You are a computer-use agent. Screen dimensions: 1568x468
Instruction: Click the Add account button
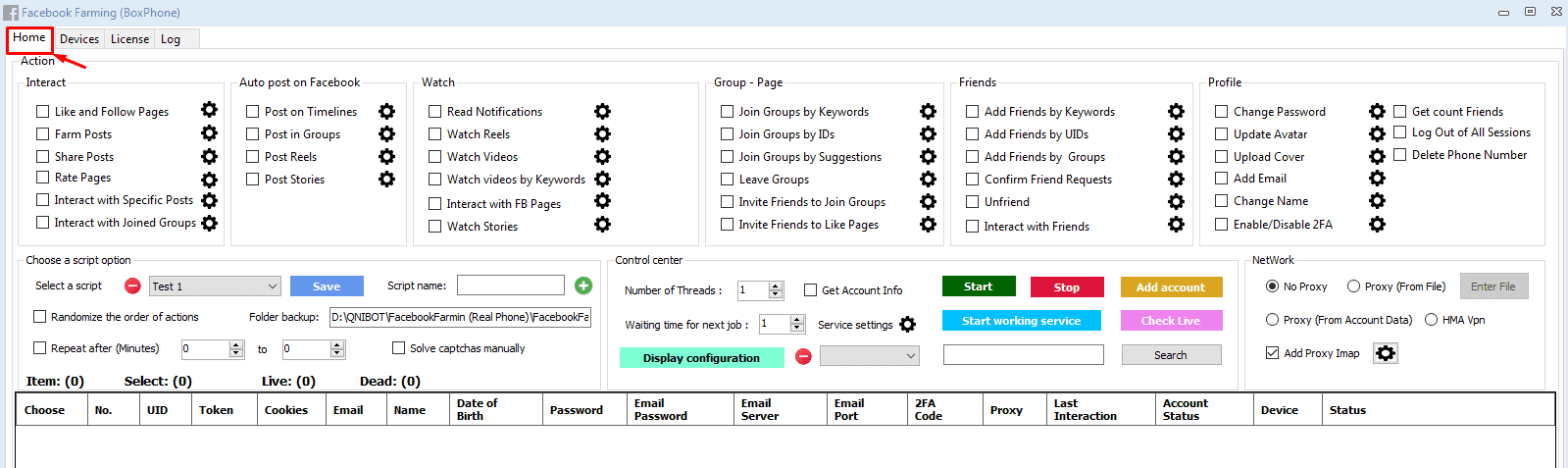[1171, 286]
